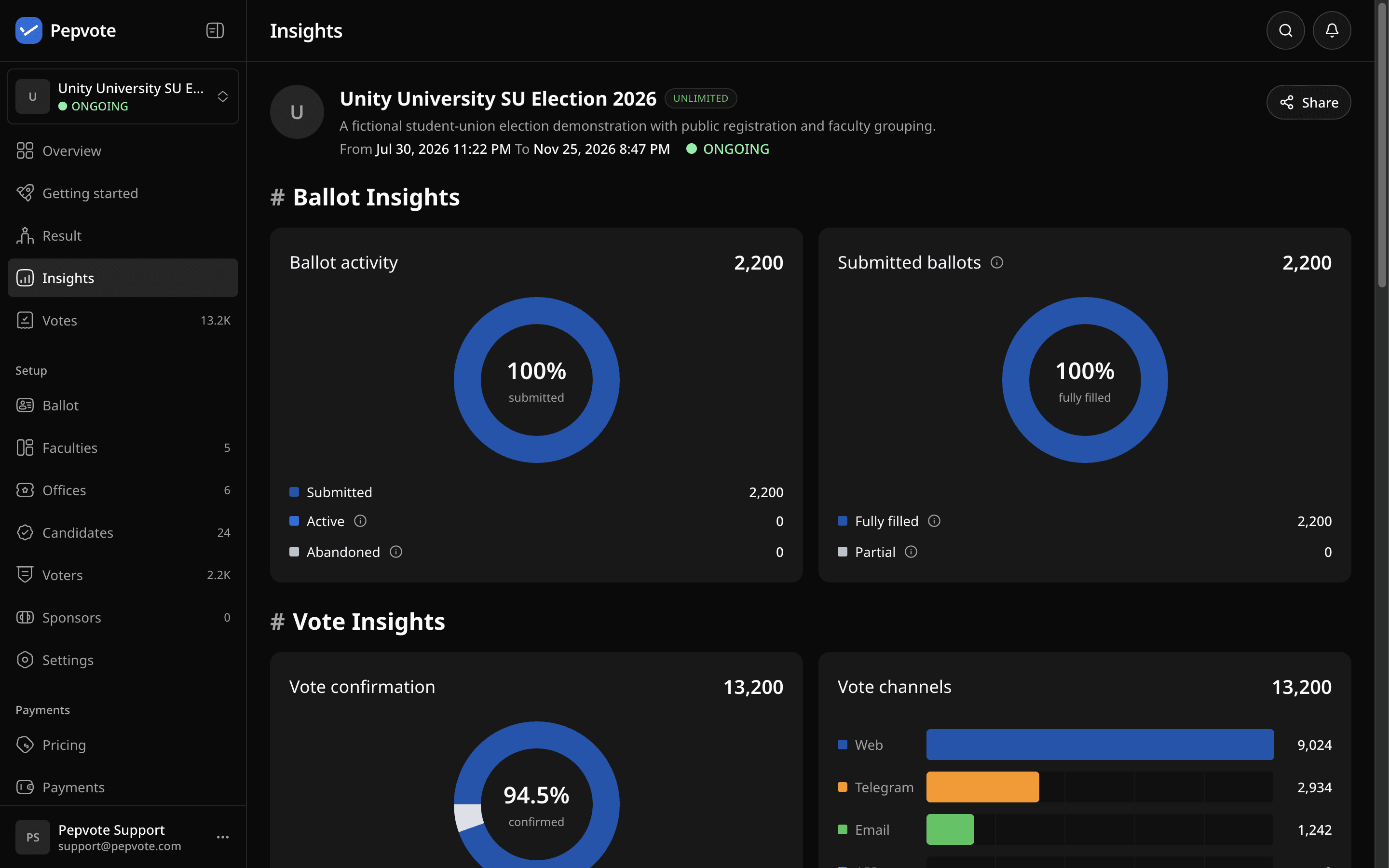Open Votes page showing 13.2K
The width and height of the screenshot is (1389, 868).
pos(123,320)
